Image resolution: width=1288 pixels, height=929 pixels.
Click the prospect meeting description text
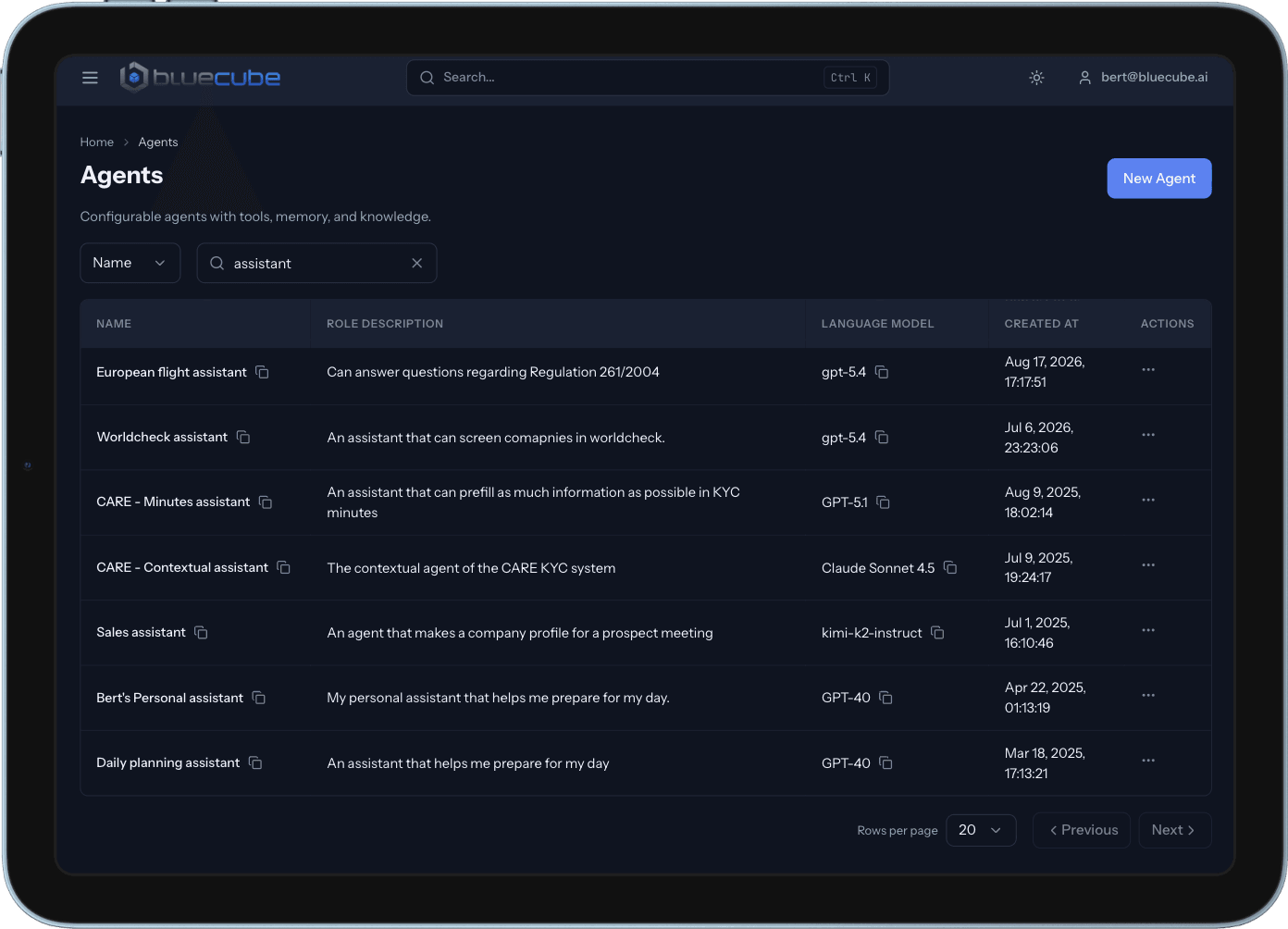[520, 633]
